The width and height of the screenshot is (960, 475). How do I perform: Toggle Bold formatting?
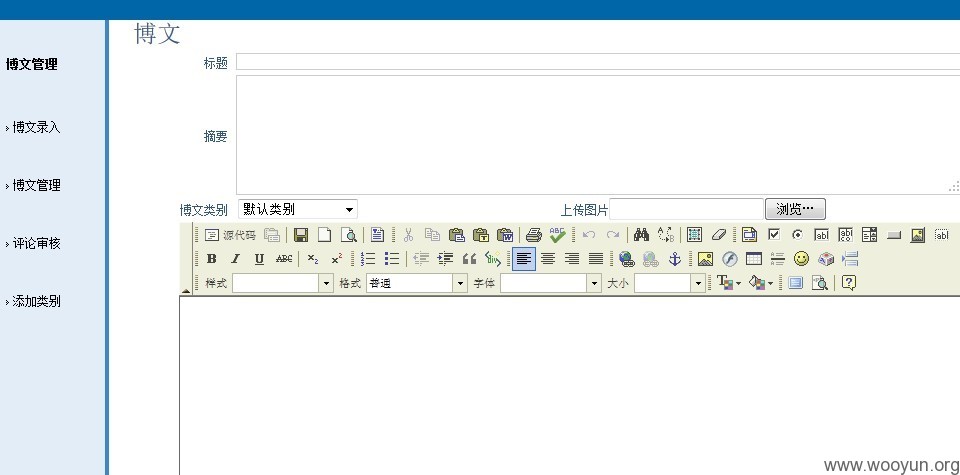(211, 259)
